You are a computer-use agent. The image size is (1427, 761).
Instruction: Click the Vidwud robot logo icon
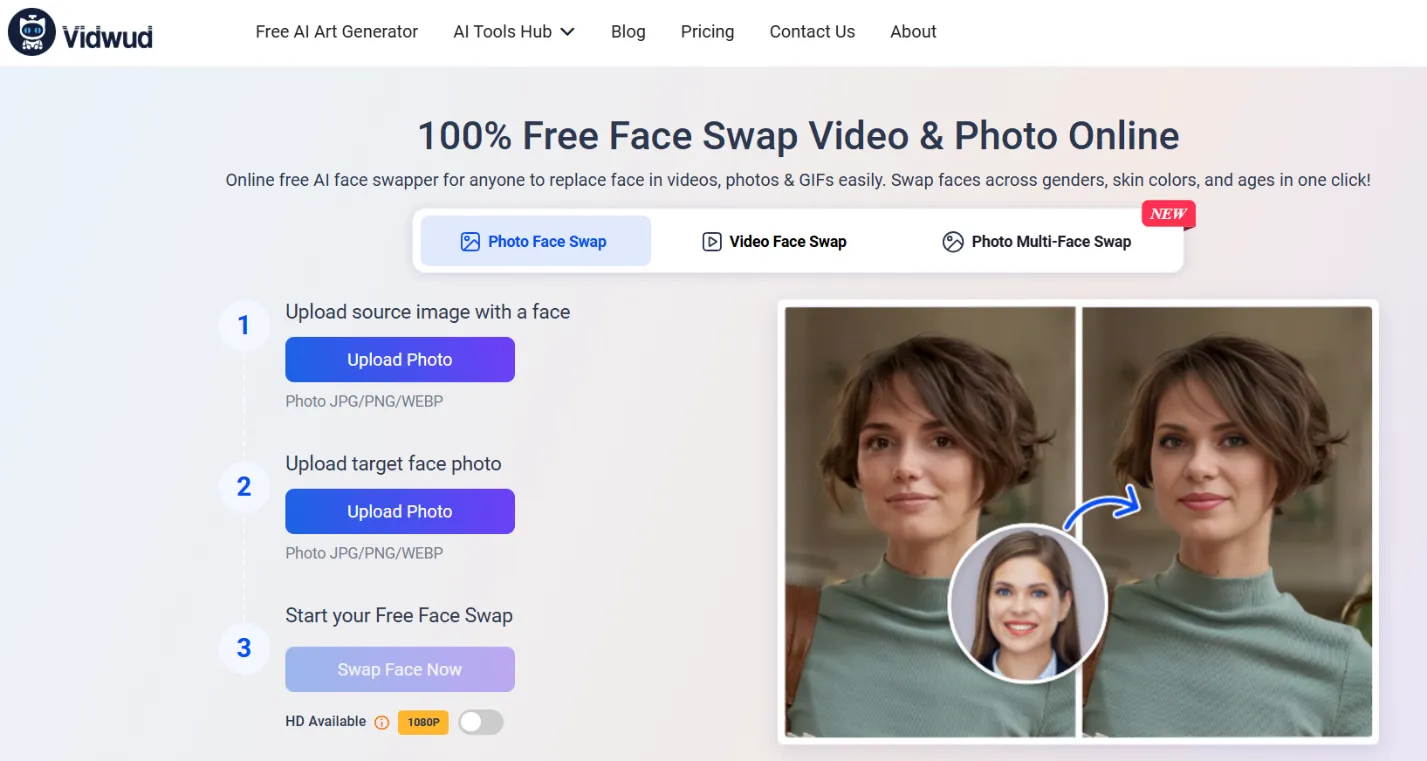tap(31, 32)
